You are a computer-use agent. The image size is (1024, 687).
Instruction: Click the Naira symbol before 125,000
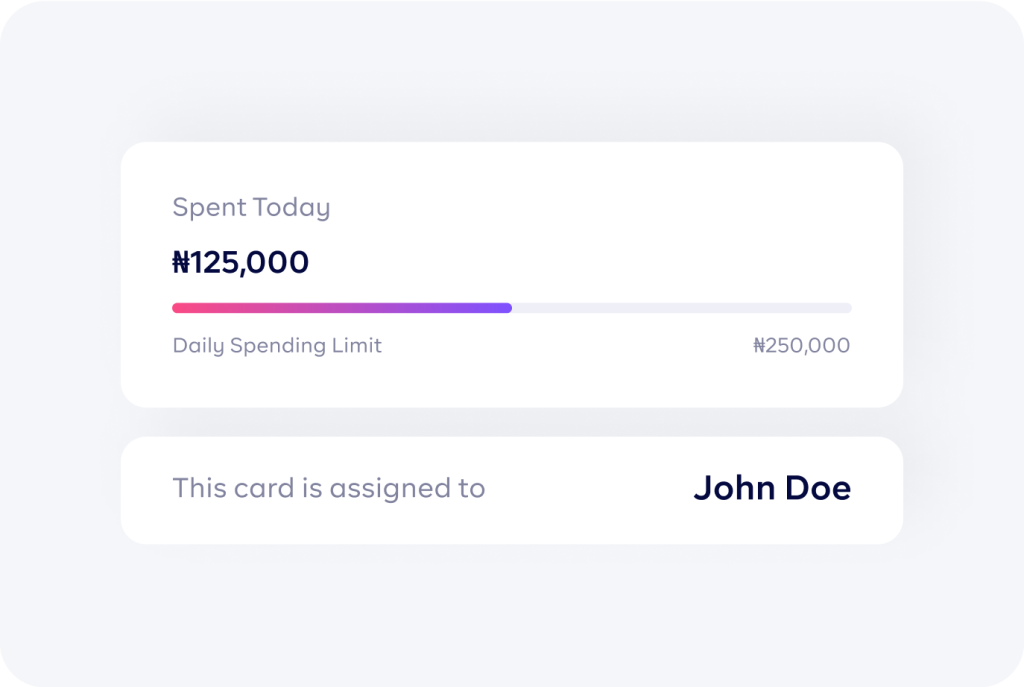(181, 263)
